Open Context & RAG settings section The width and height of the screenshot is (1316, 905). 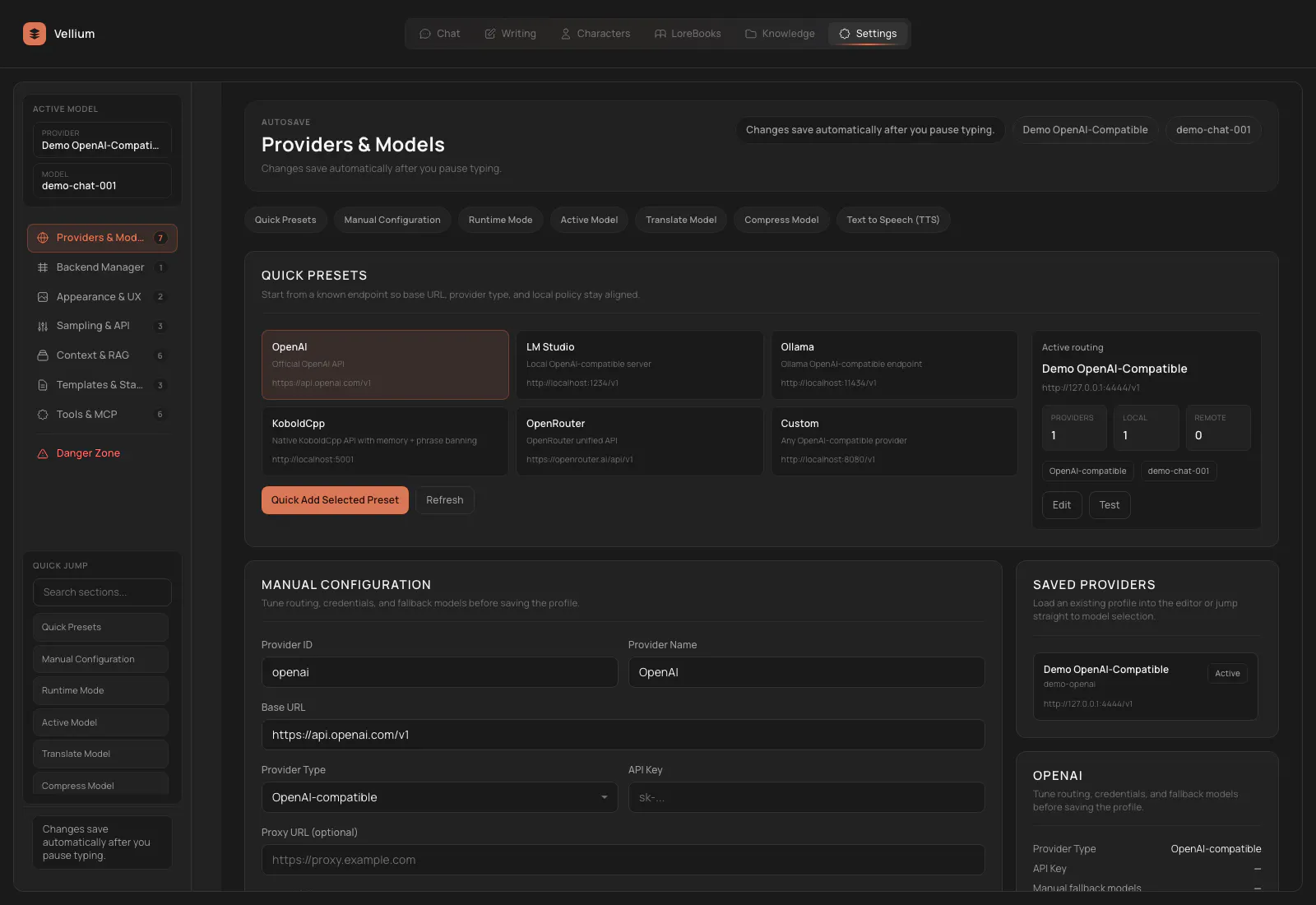pyautogui.click(x=102, y=355)
